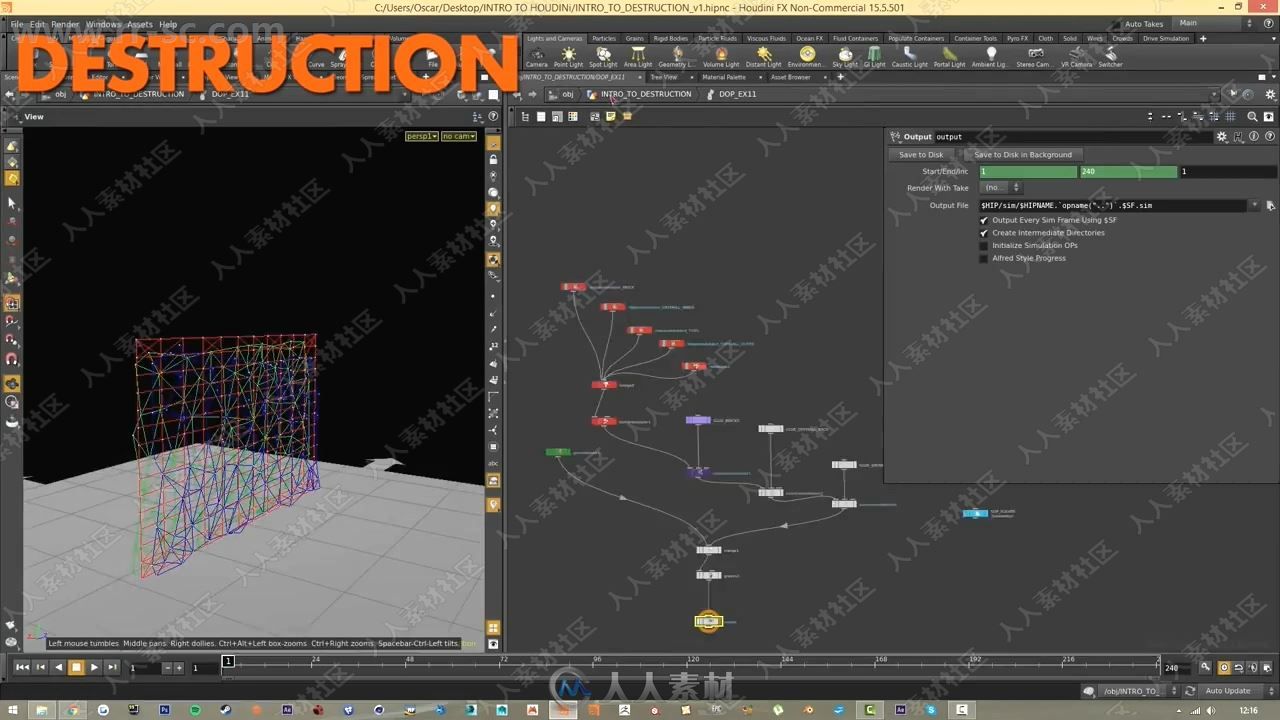Create an Ambient Light from the shelf
Screen dimensions: 1280x720
(x=991, y=57)
